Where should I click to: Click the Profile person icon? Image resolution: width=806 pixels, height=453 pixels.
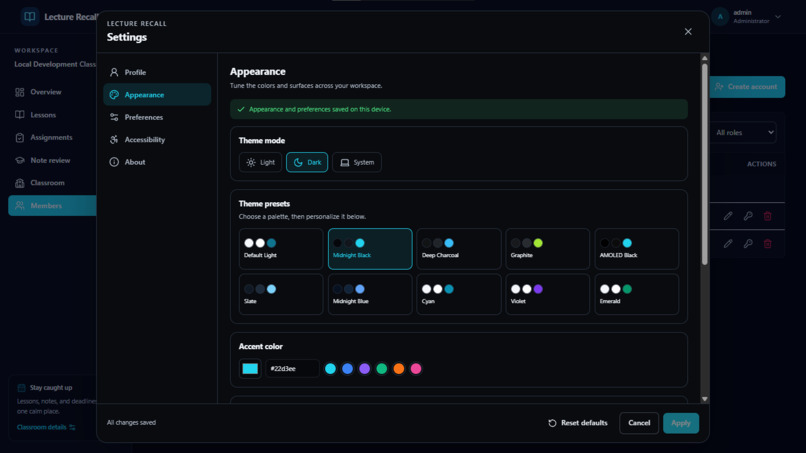pos(114,73)
